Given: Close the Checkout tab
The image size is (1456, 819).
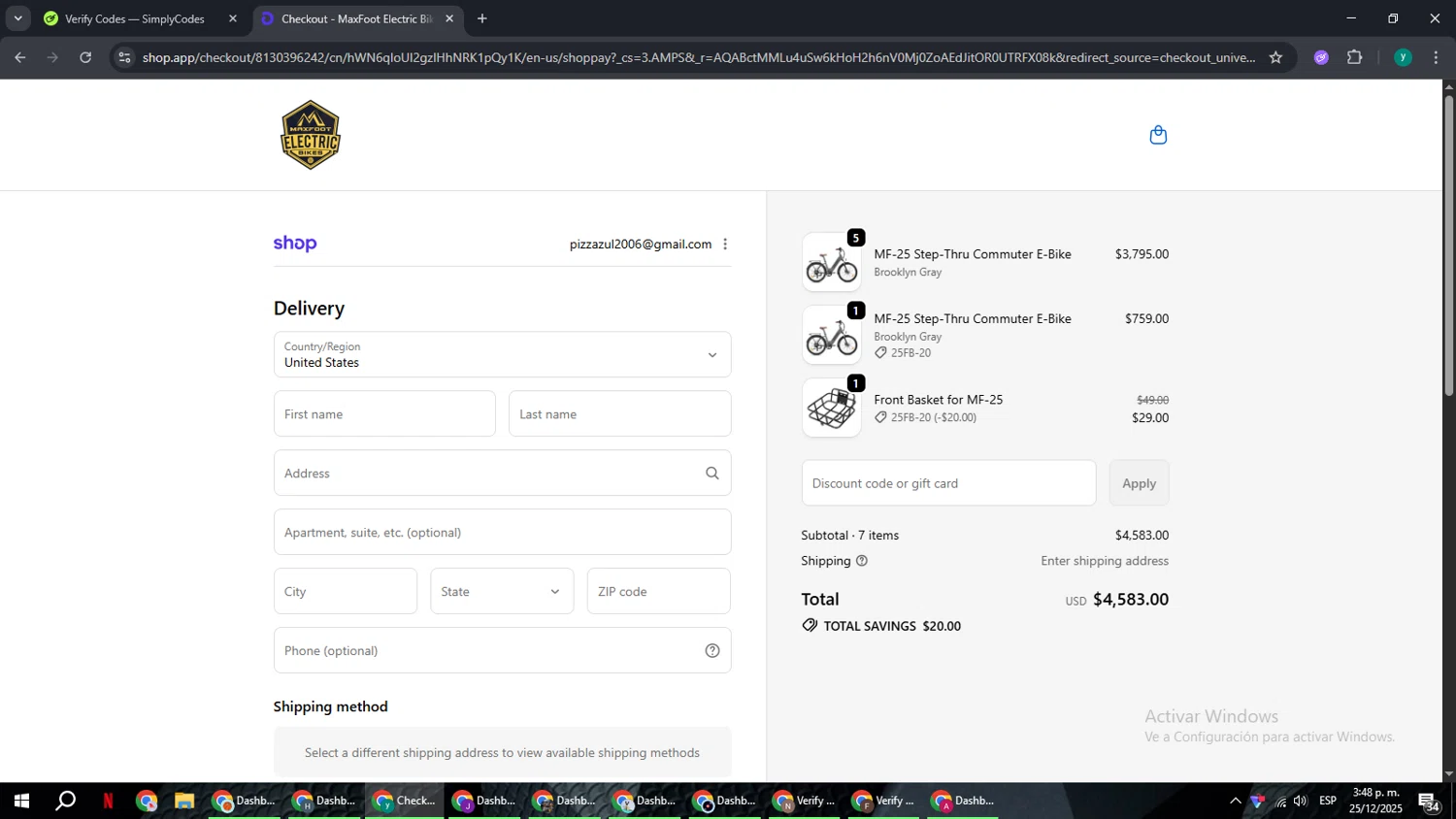Looking at the screenshot, I should pos(449,18).
